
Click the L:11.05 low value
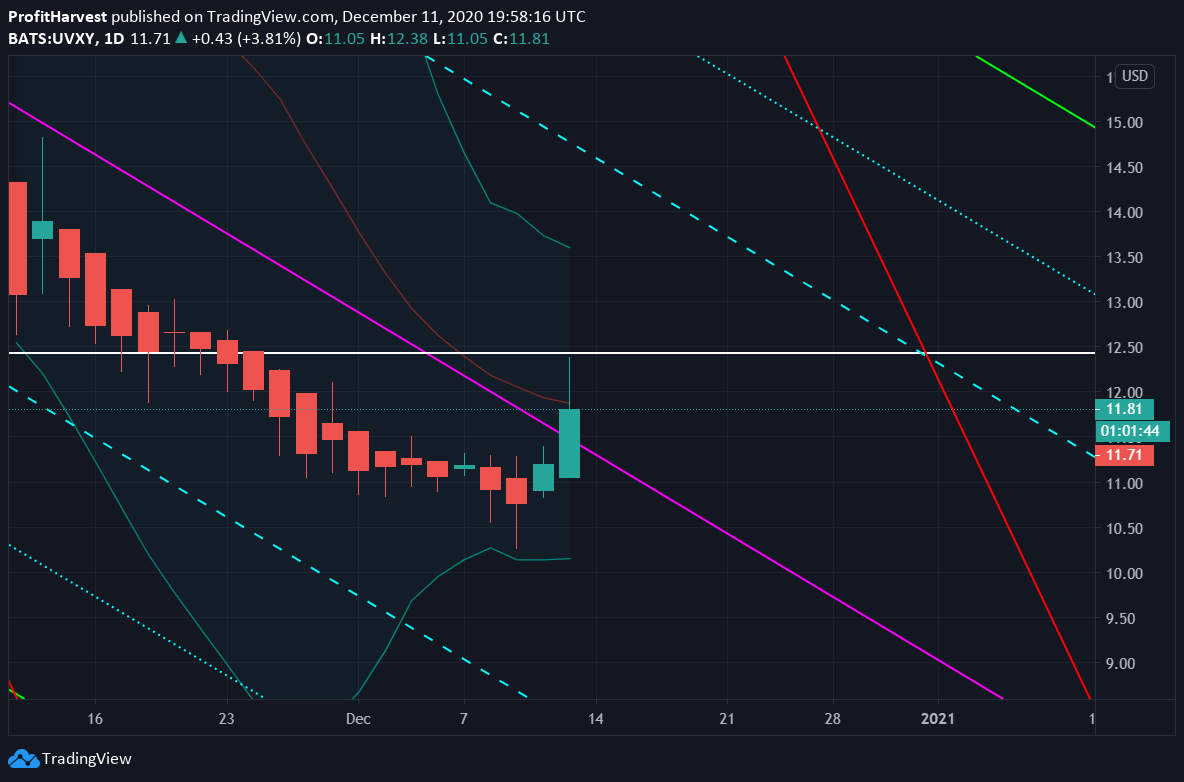(x=460, y=38)
